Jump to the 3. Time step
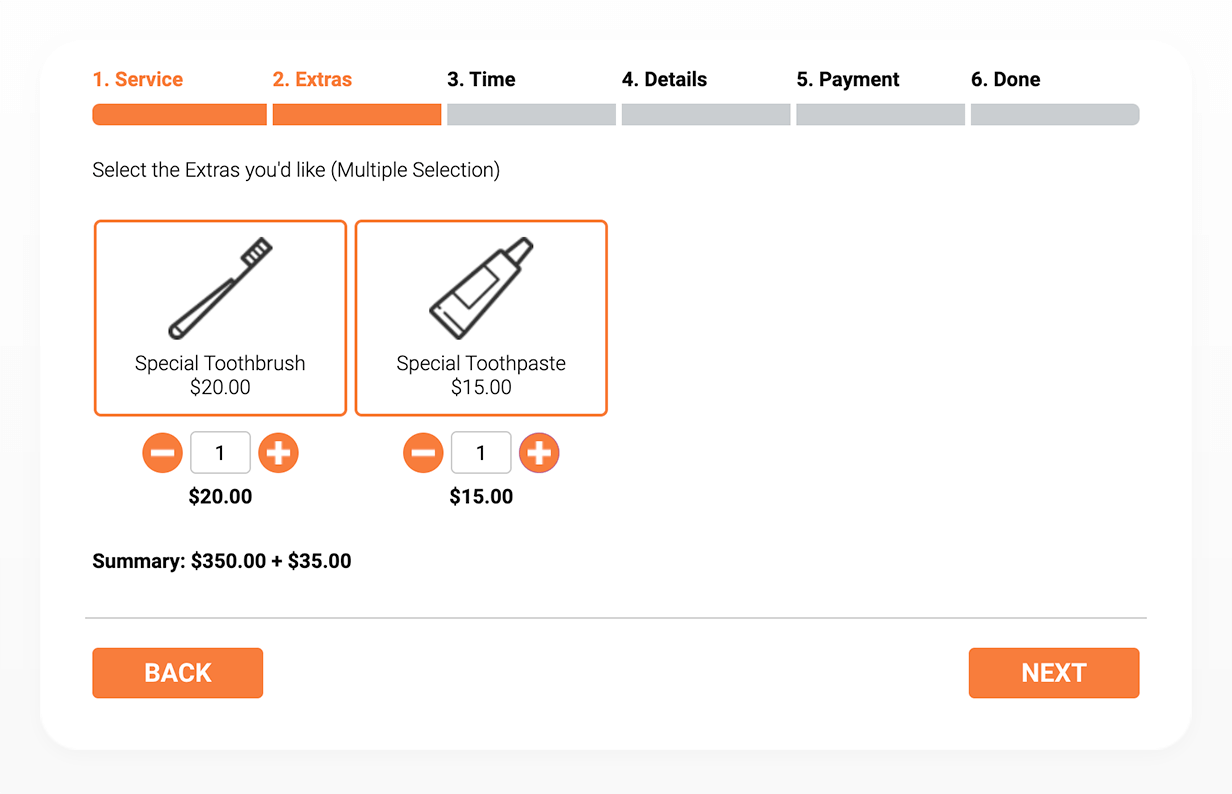The width and height of the screenshot is (1232, 794). [481, 79]
